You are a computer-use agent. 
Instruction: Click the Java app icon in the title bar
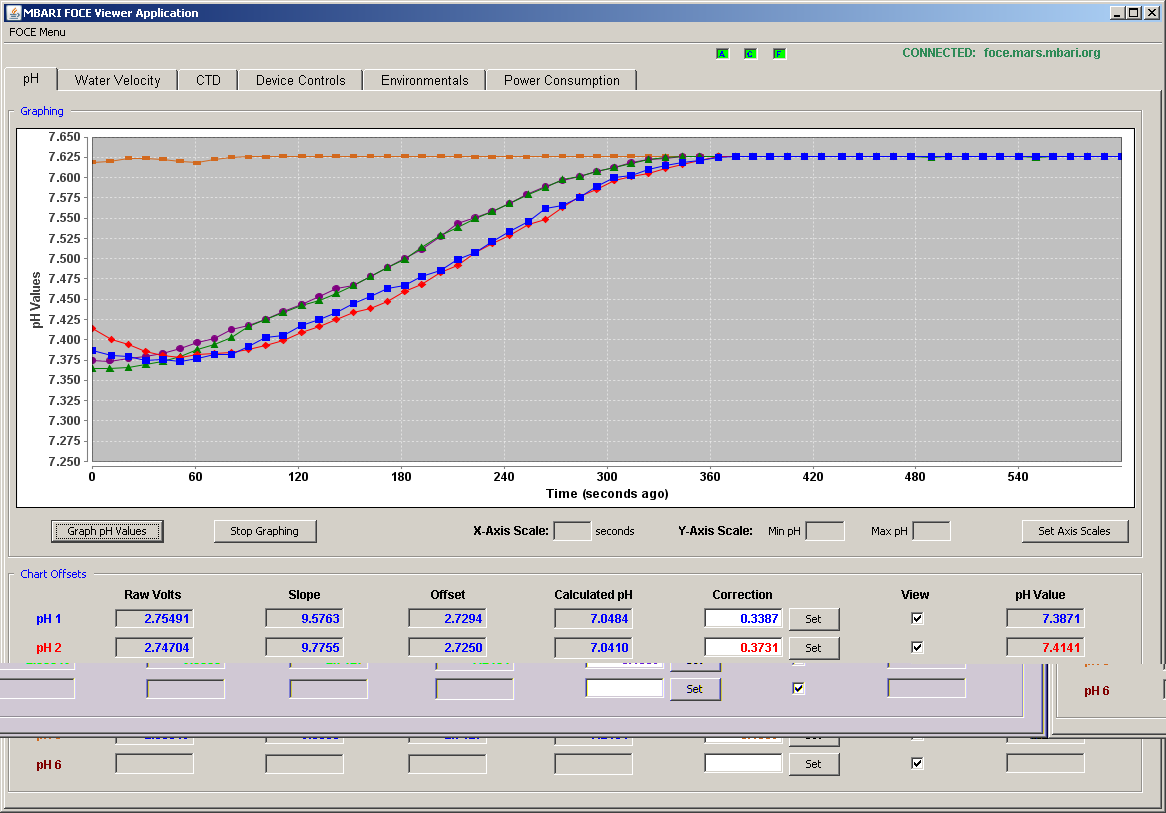(x=13, y=12)
